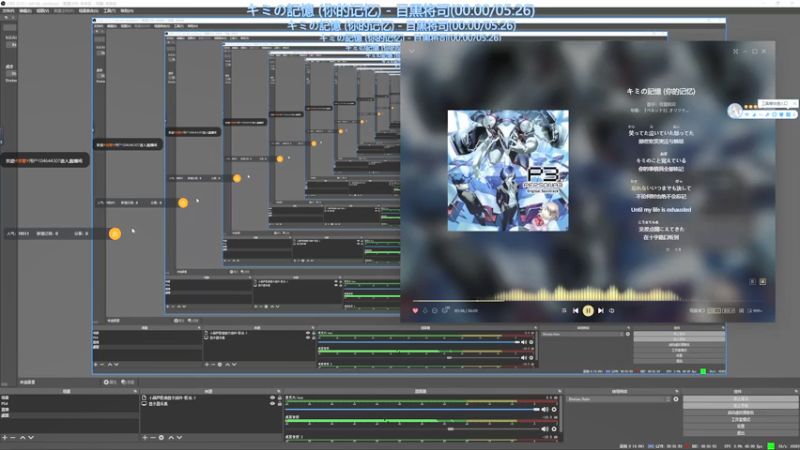Mute the first audio mixer track
The width and height of the screenshot is (800, 450).
545,409
